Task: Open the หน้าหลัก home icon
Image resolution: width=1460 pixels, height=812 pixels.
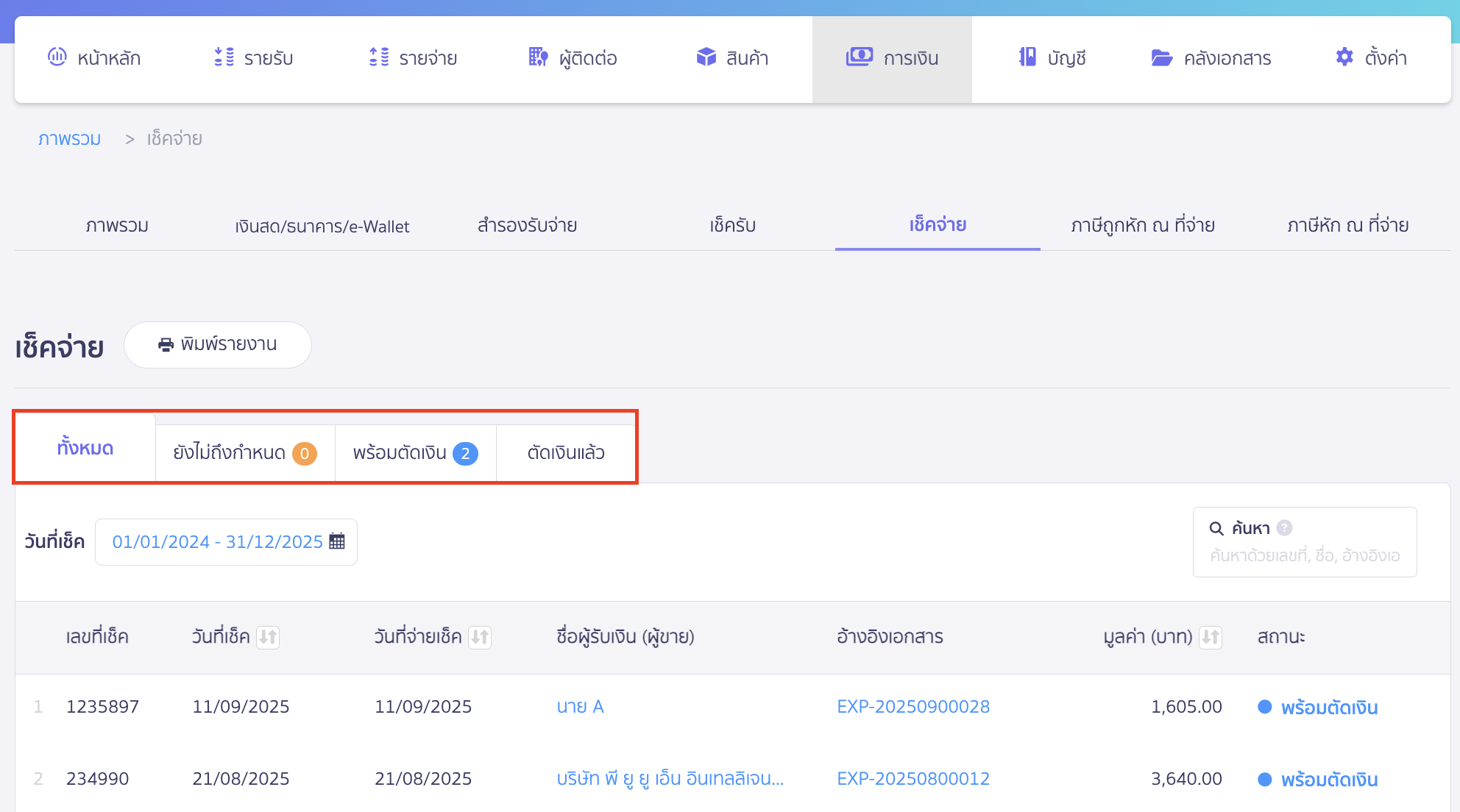Action: [x=57, y=57]
